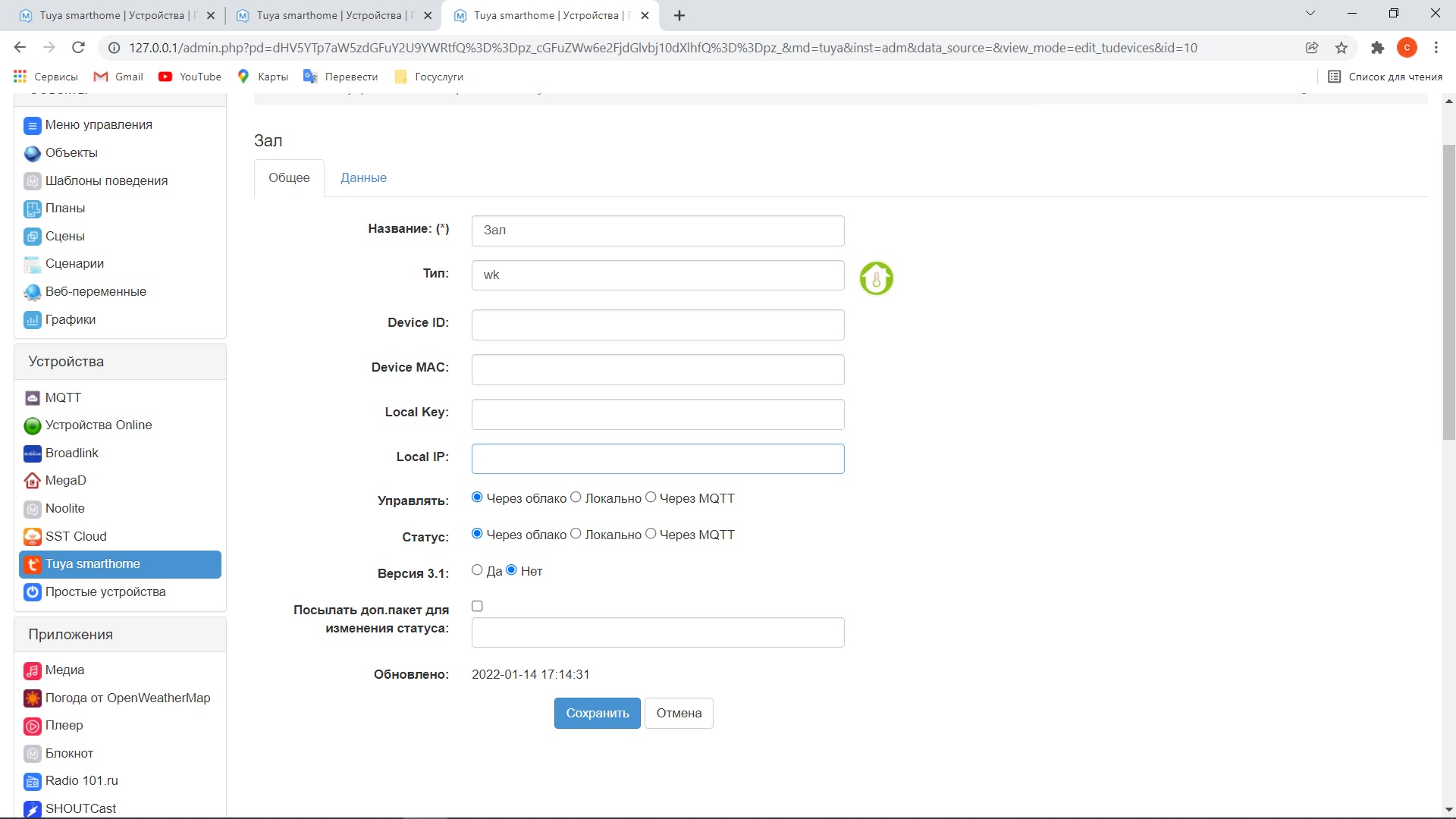The height and width of the screenshot is (819, 1456).
Task: Click the Отмена button
Action: click(x=679, y=713)
